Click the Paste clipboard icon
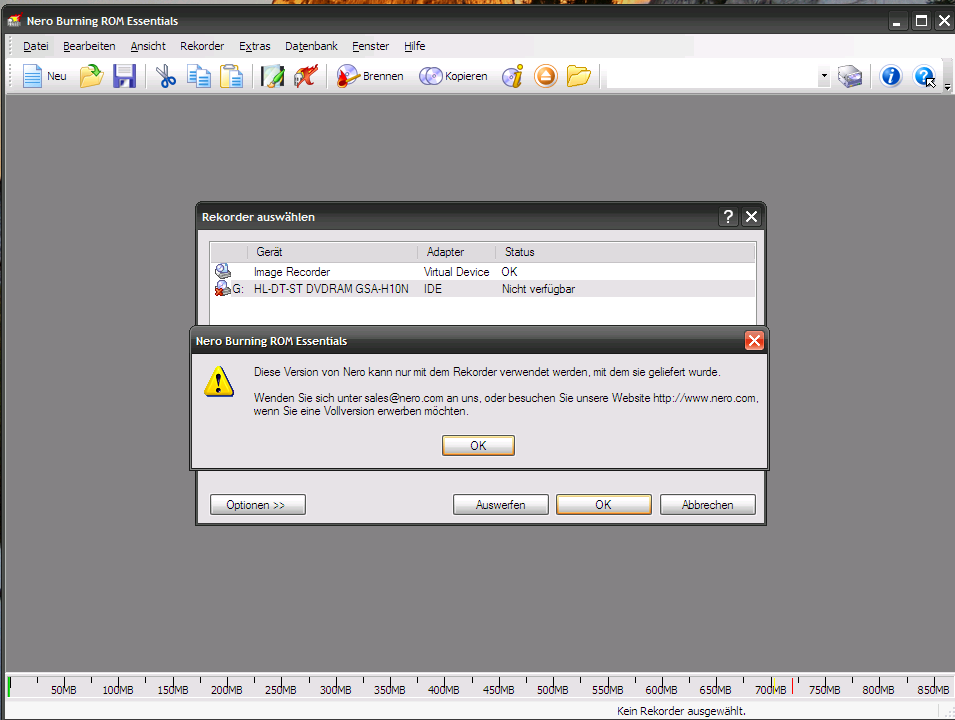 [x=231, y=76]
